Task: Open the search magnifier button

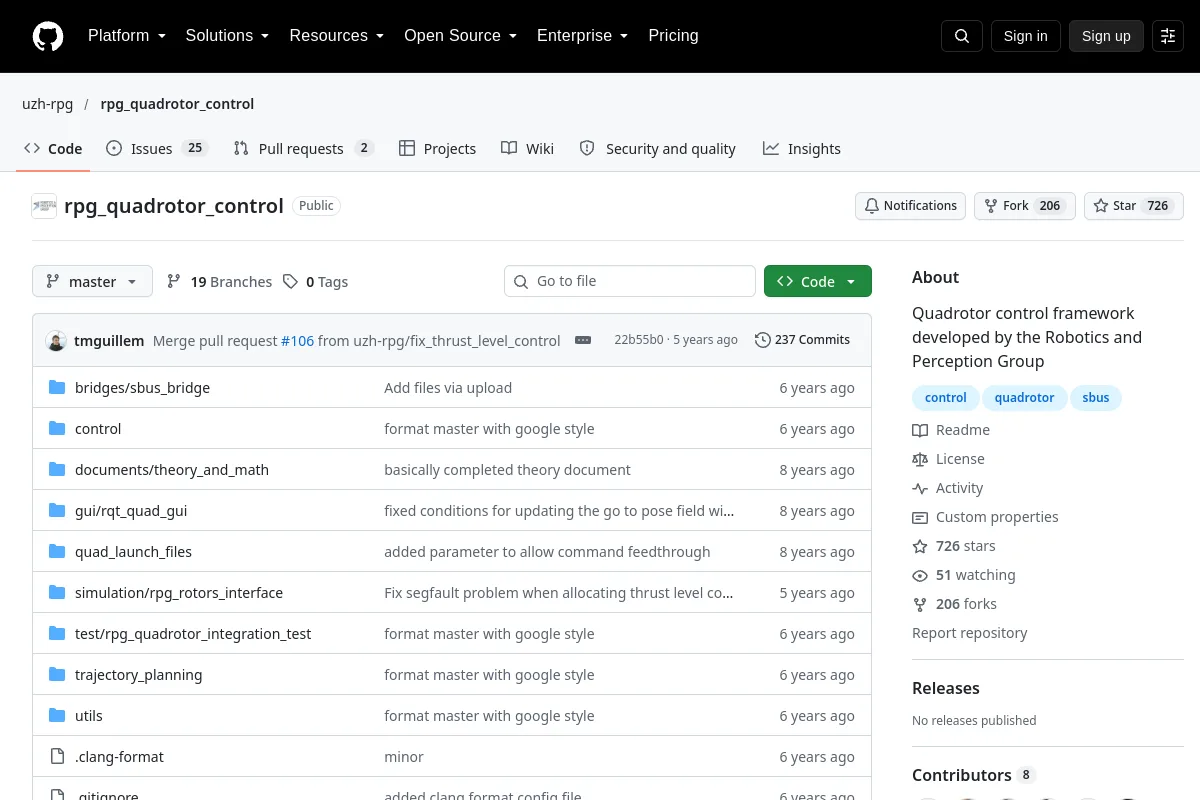Action: point(962,36)
